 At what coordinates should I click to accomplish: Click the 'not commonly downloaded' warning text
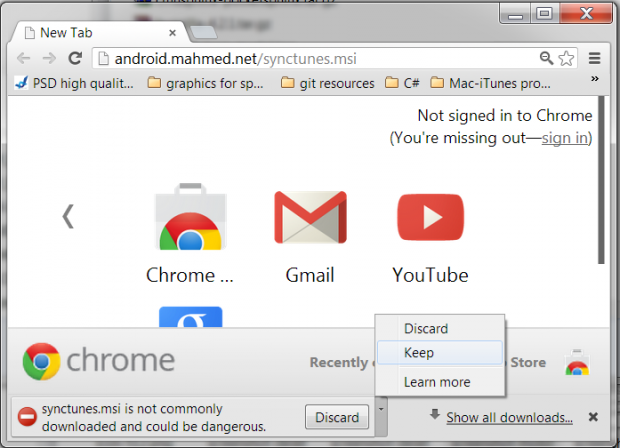[x=154, y=418]
